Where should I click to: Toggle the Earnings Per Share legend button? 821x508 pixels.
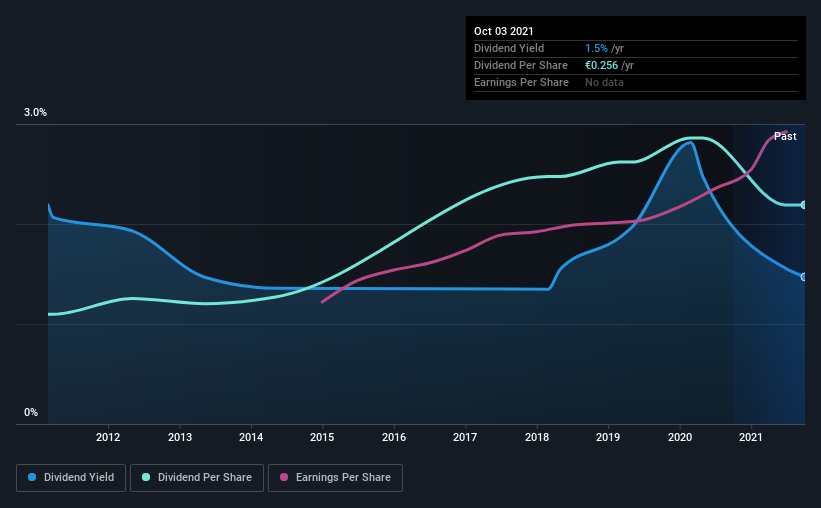[335, 478]
